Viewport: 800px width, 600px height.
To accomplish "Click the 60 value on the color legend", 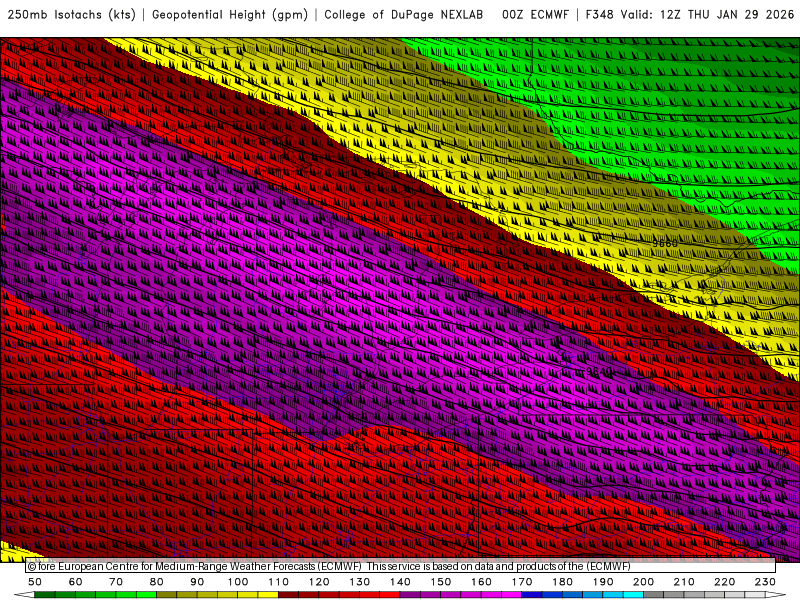I will pos(76,582).
